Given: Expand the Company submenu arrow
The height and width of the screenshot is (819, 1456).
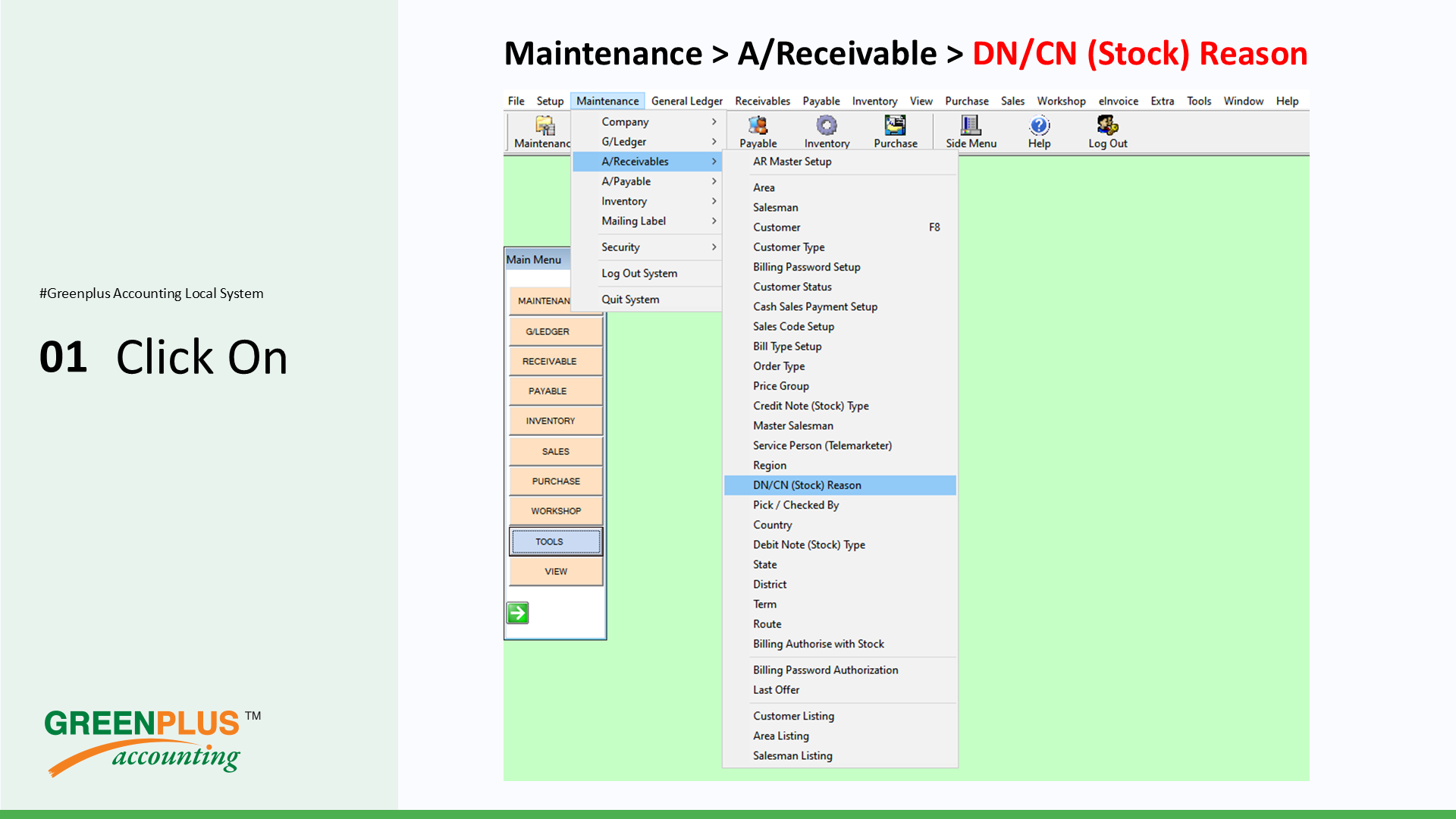Looking at the screenshot, I should [x=714, y=121].
